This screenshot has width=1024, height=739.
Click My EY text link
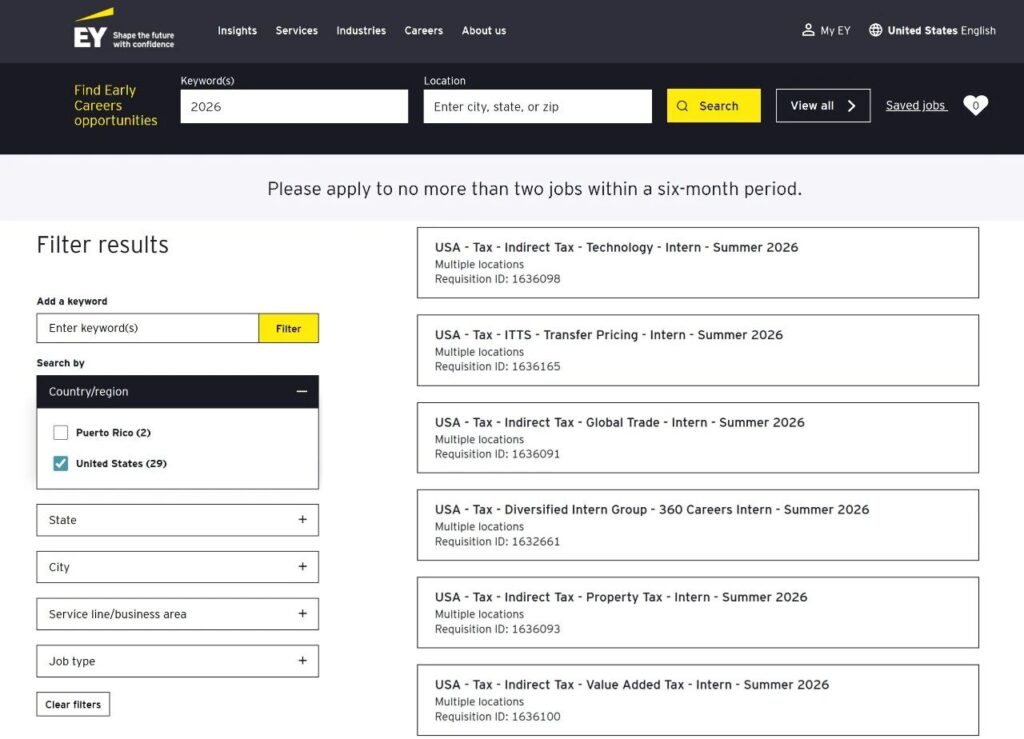point(835,31)
